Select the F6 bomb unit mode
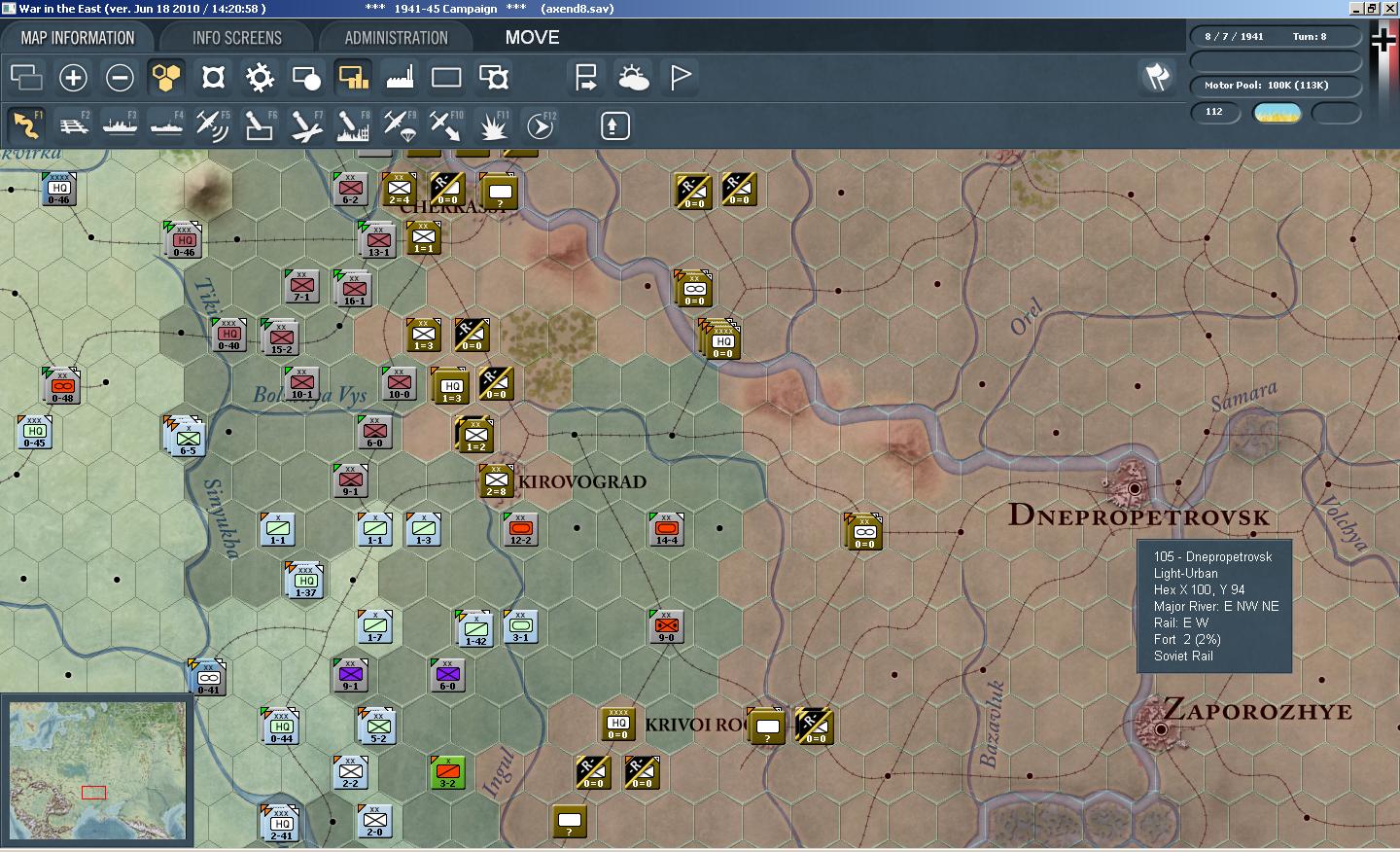The image size is (1400, 852). tap(260, 125)
